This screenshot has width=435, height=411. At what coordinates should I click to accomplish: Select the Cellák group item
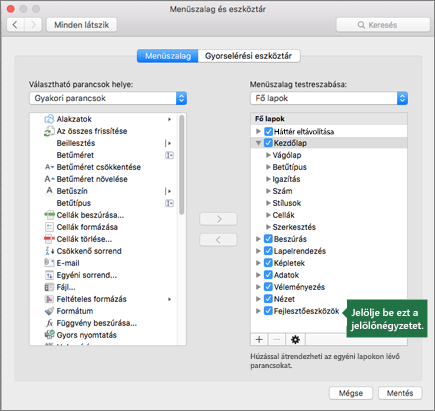[284, 215]
